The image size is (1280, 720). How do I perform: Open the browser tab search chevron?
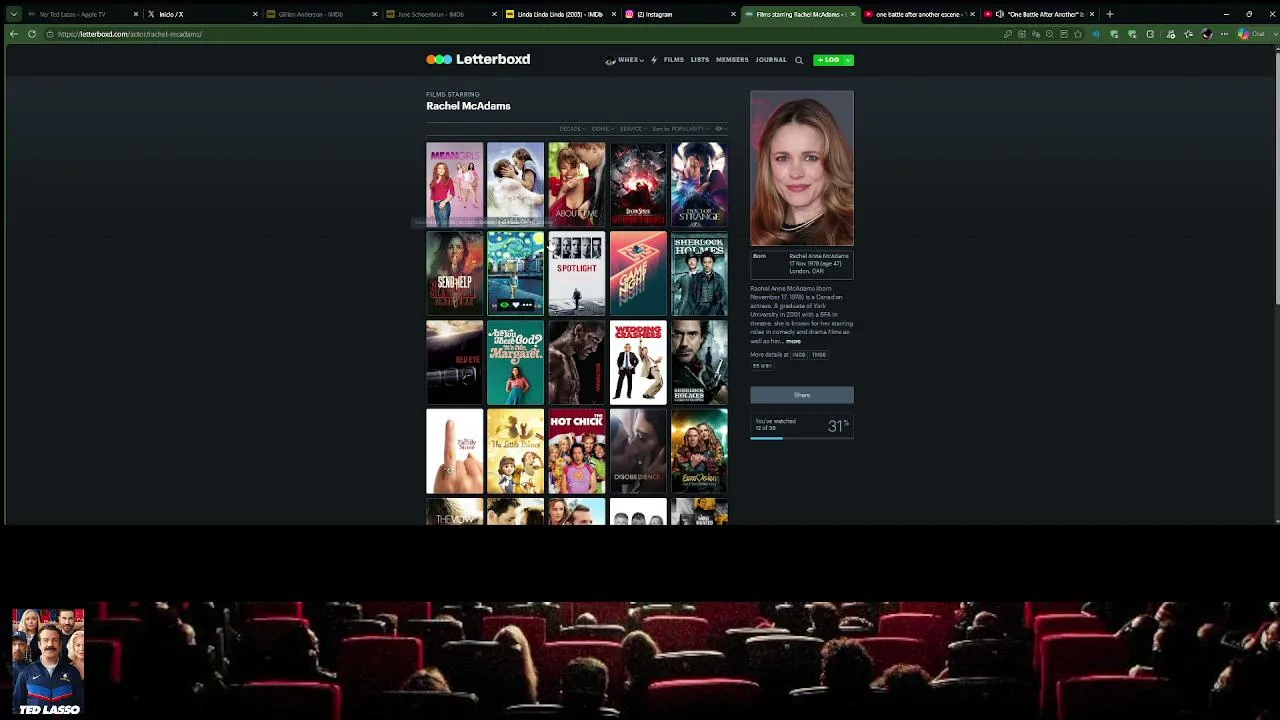13,14
